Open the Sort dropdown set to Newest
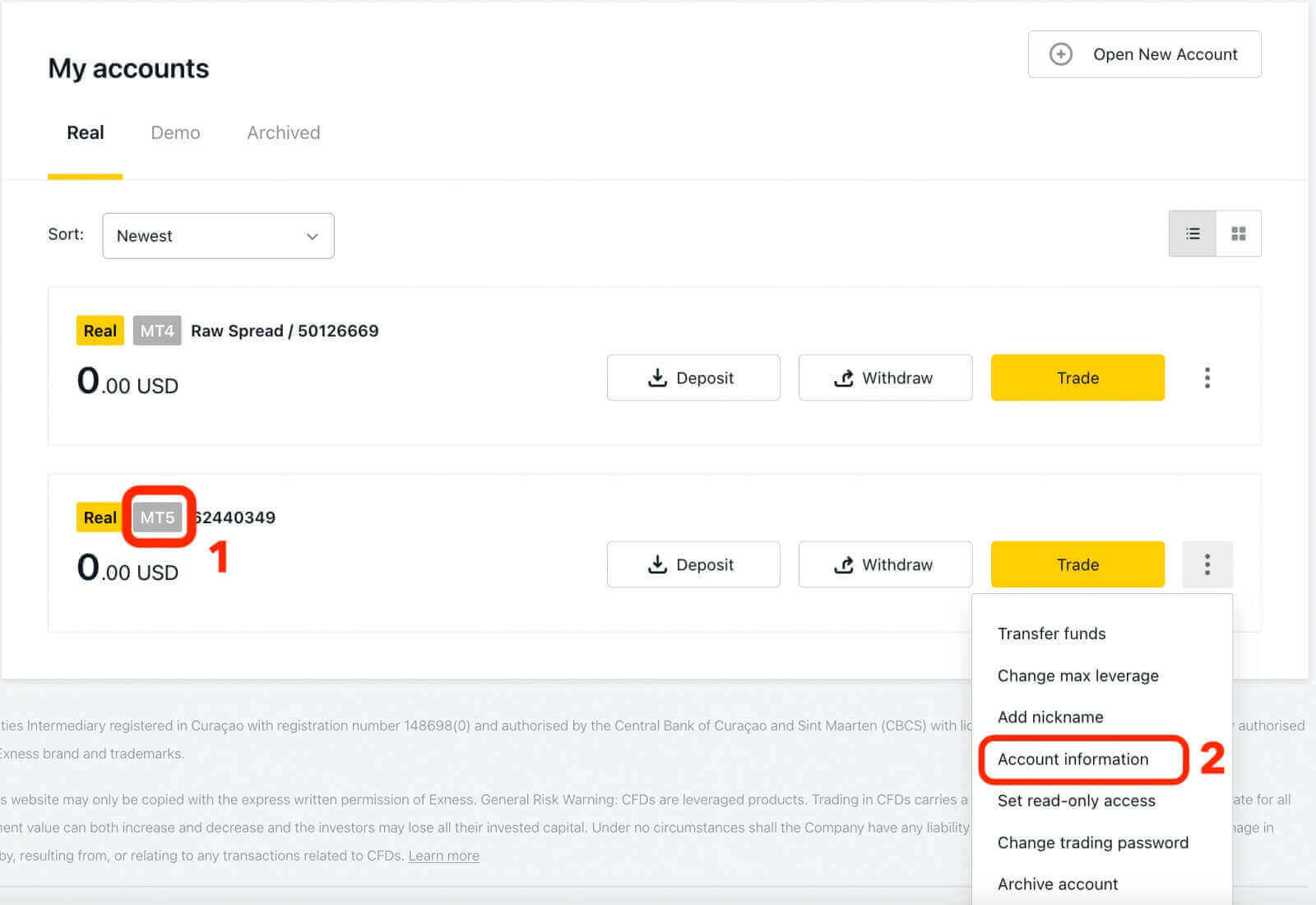The width and height of the screenshot is (1316, 905). point(217,236)
